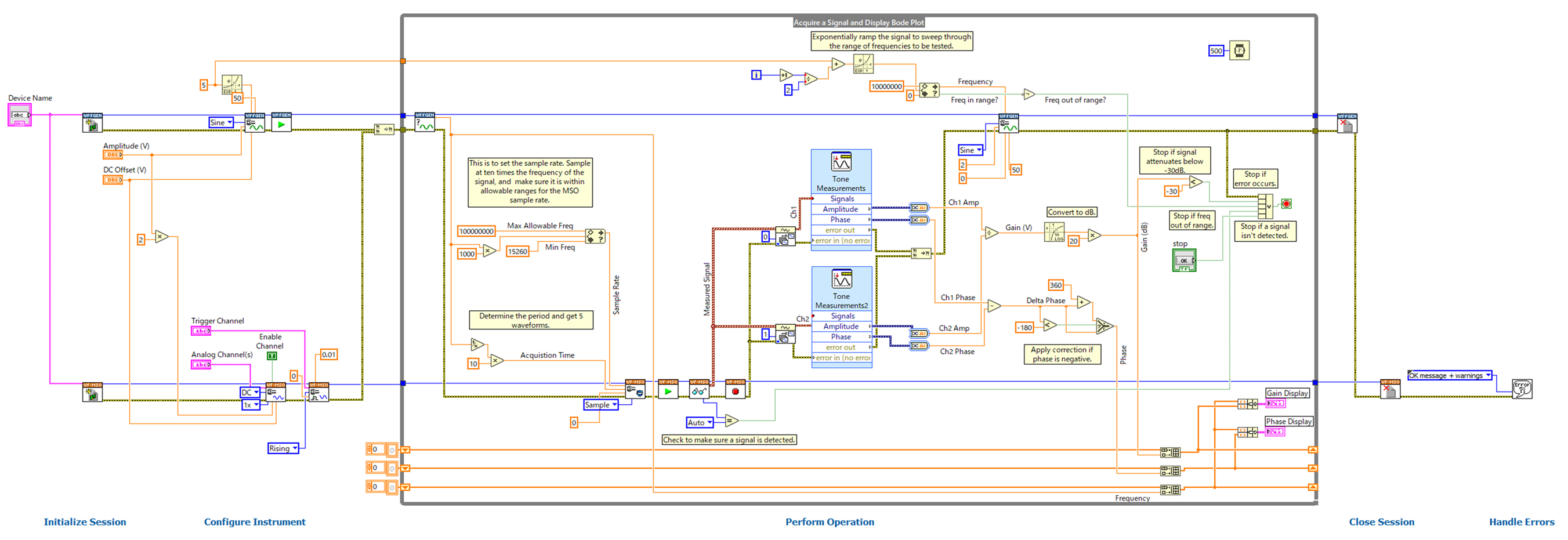Click the loop stop condition terminal

[1286, 204]
